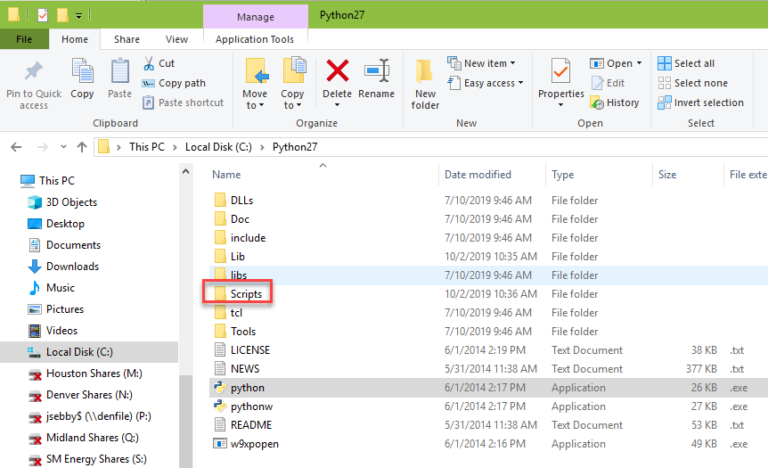Select the pythonw application file
Screen dimensions: 768x468
488,406
